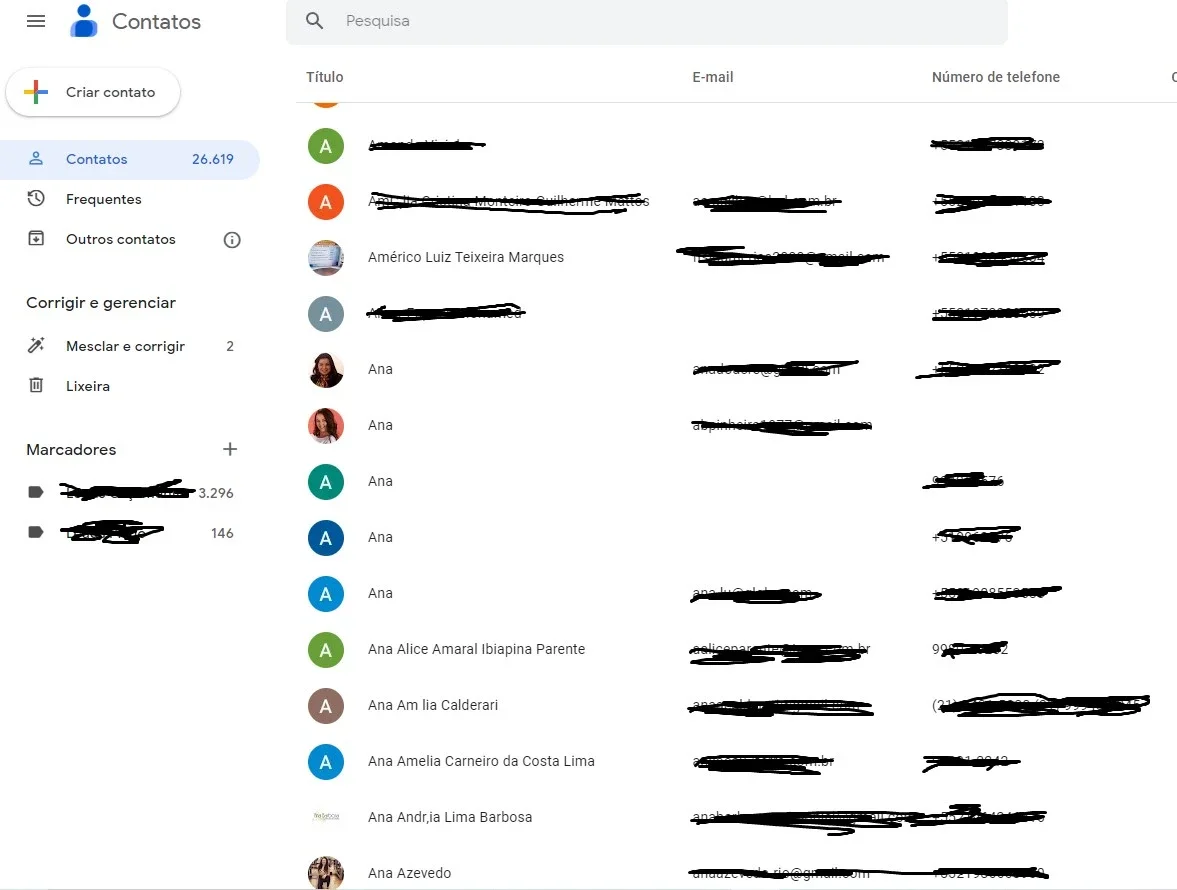This screenshot has height=890, width=1177.
Task: Open Ana Azevedo contact
Action: (409, 873)
